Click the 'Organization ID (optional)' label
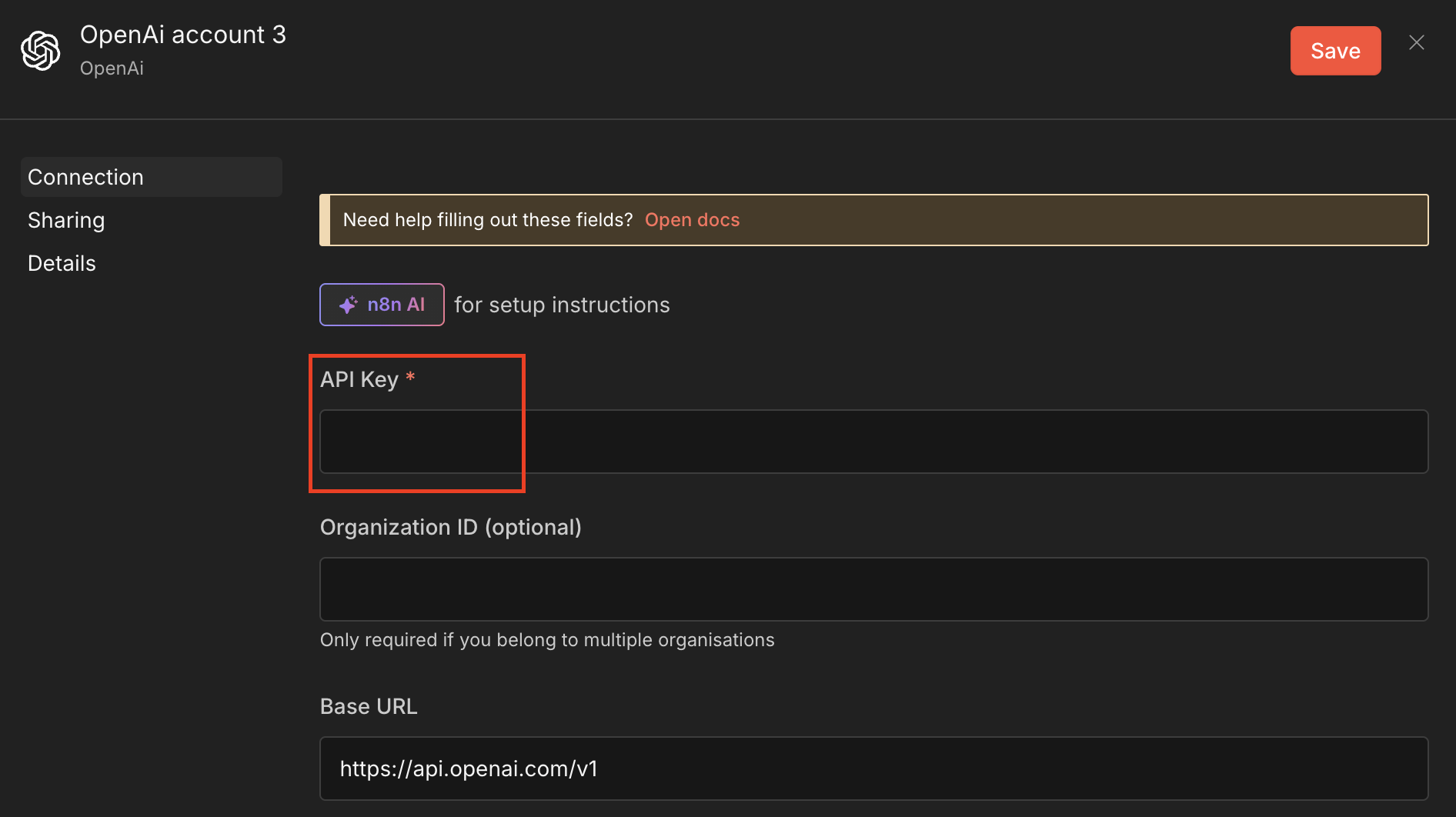This screenshot has width=1456, height=817. pyautogui.click(x=451, y=527)
